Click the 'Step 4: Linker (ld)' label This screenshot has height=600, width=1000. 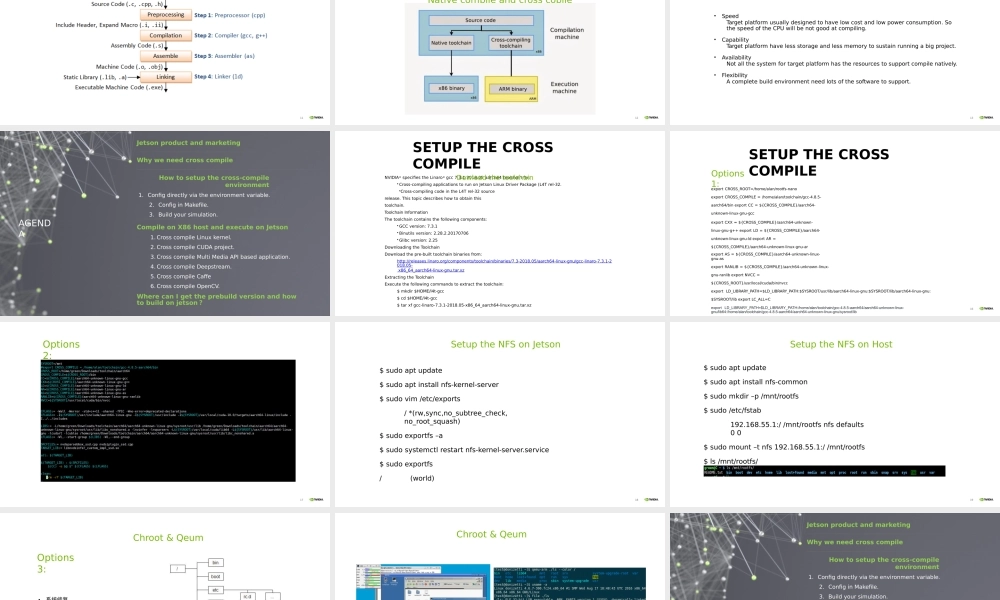[x=218, y=77]
